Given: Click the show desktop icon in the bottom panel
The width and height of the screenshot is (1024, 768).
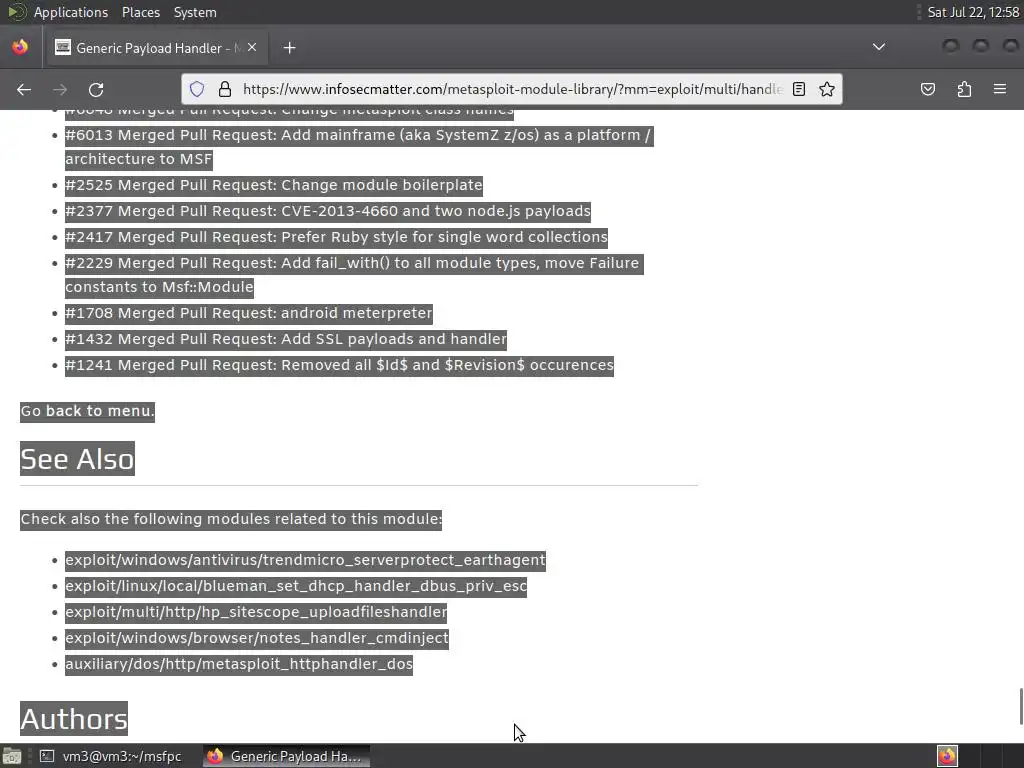Looking at the screenshot, I should [x=12, y=756].
